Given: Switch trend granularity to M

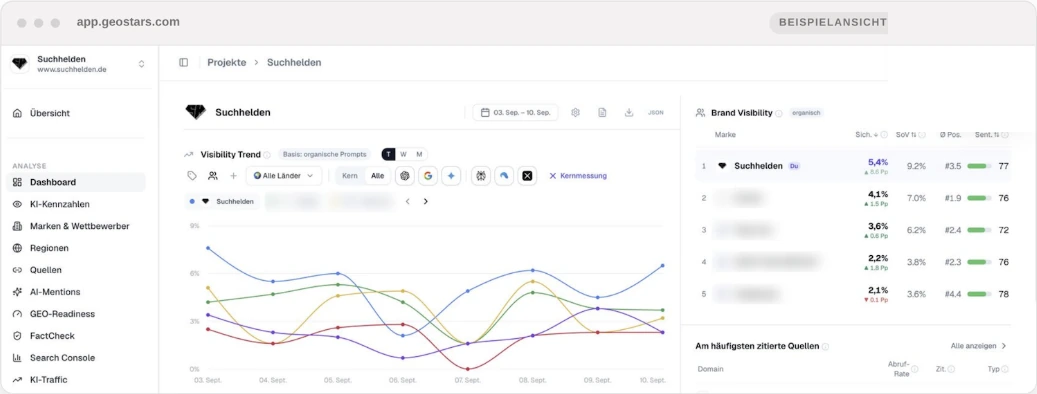Looking at the screenshot, I should pyautogui.click(x=419, y=154).
